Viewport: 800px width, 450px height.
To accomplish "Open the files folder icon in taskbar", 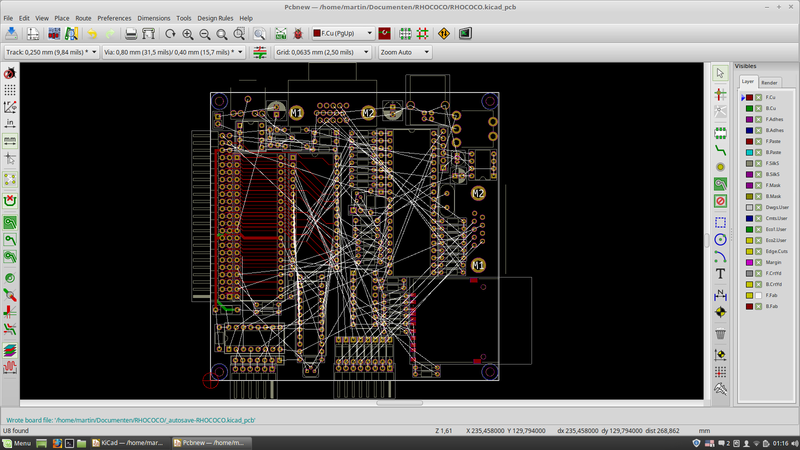I will tap(82, 443).
